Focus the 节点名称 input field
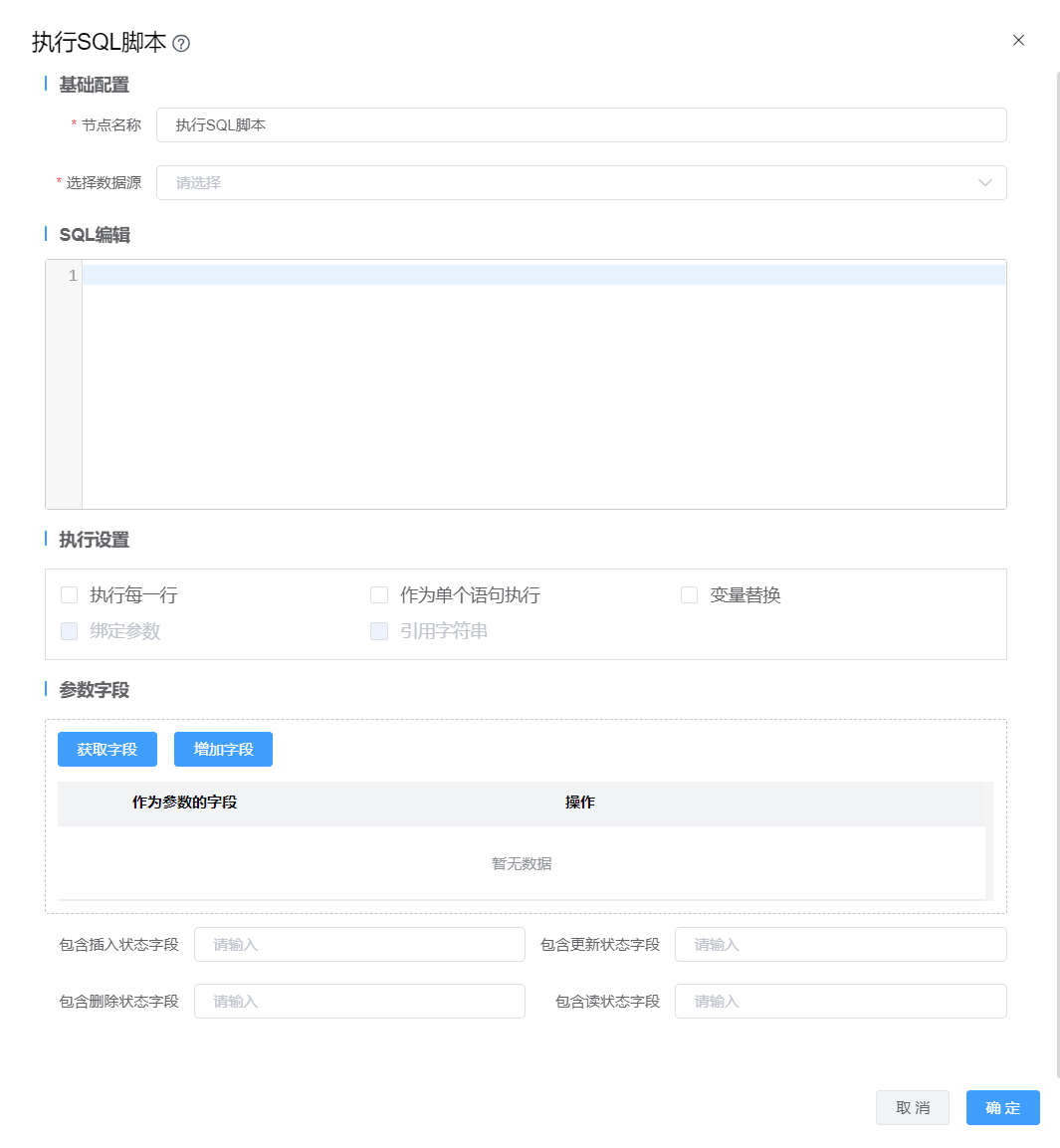Screen dimensions: 1060x1148 point(580,125)
